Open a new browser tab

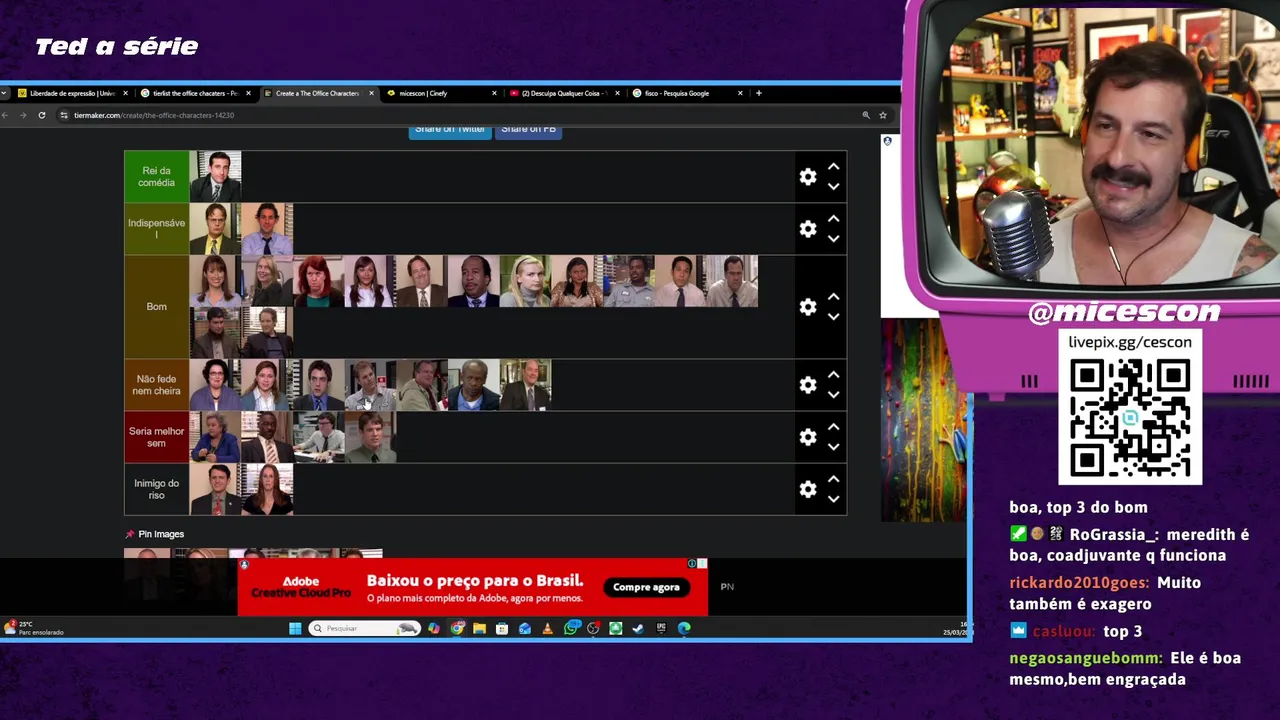point(759,93)
